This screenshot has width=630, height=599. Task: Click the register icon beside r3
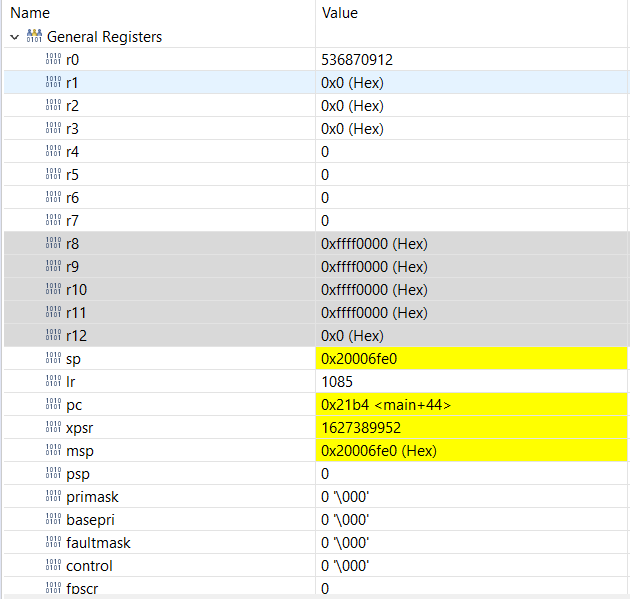[x=53, y=128]
